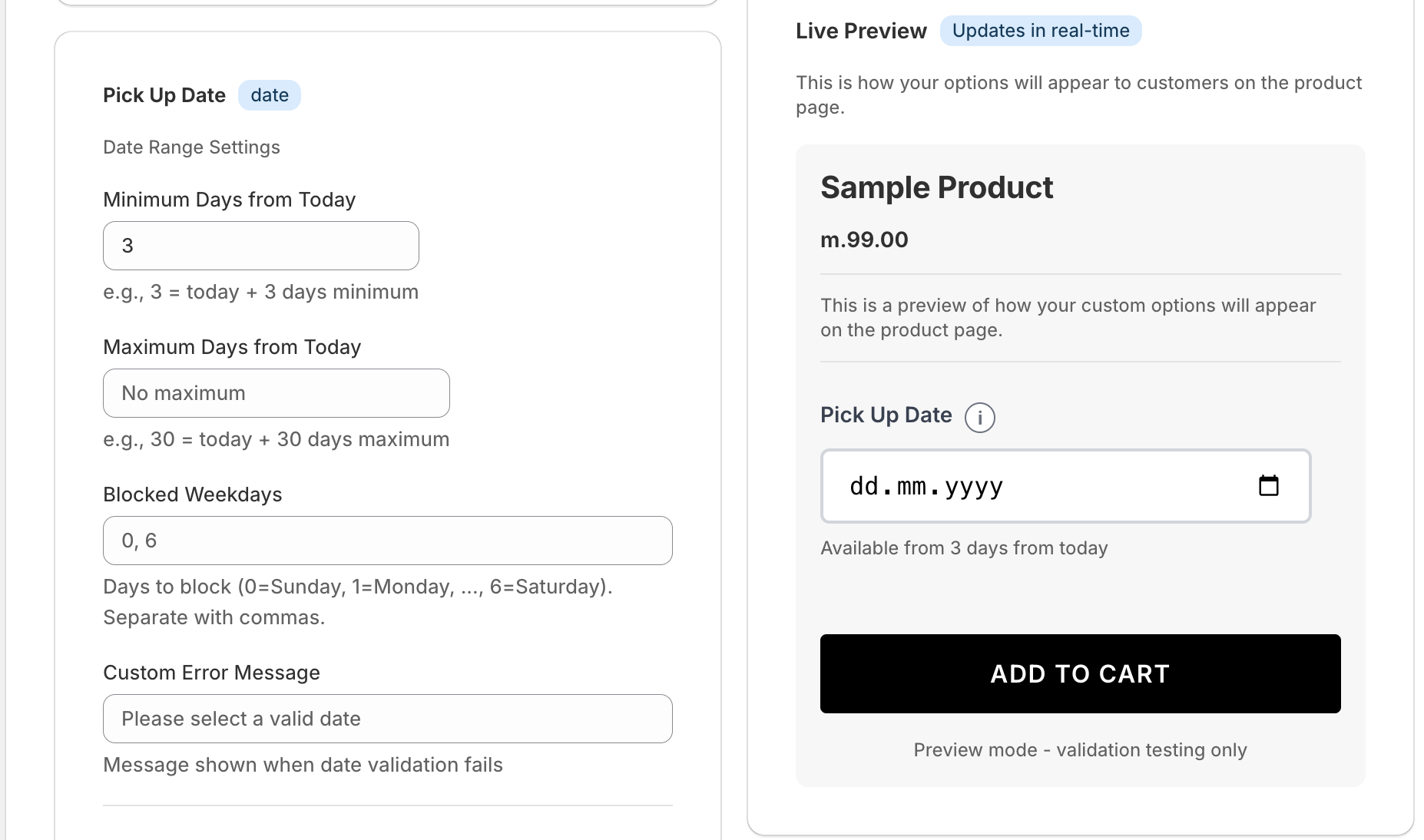Click the Custom Error Message input
This screenshot has width=1424, height=840.
pyautogui.click(x=387, y=719)
